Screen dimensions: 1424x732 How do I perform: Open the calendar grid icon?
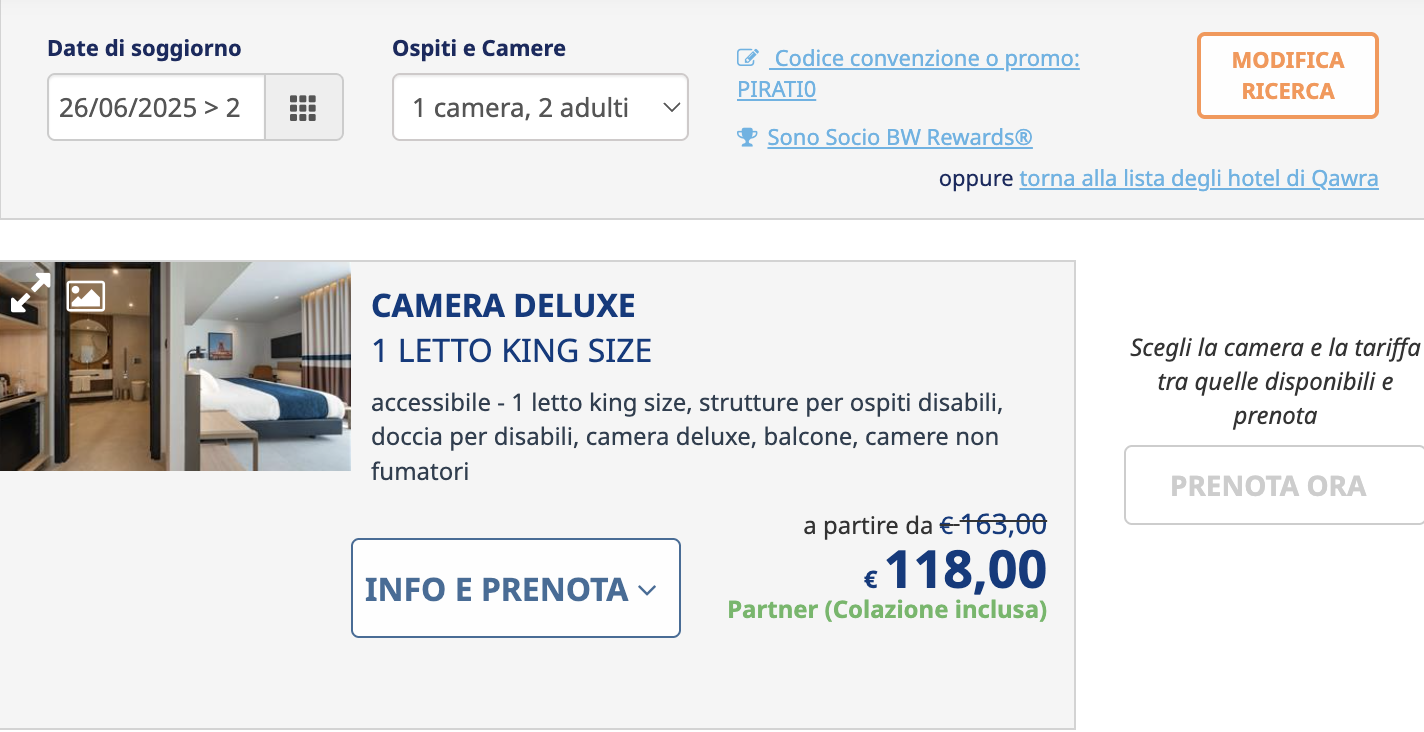[303, 107]
